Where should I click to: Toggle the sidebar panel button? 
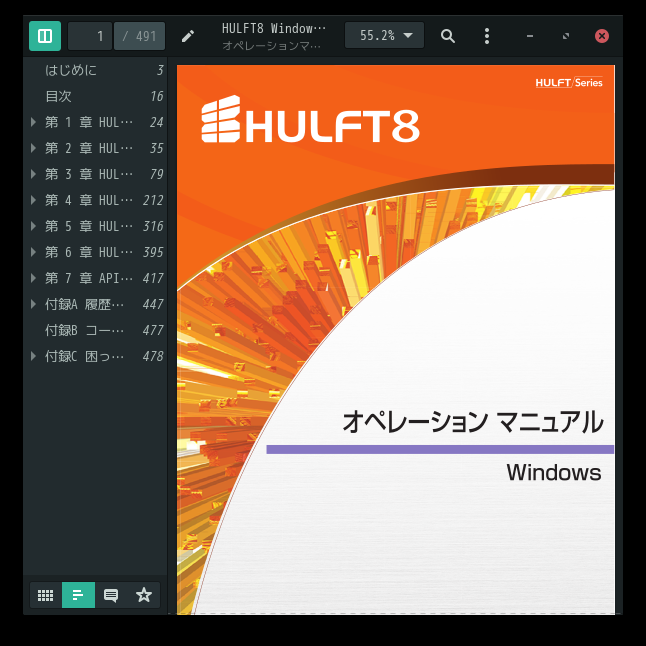45,36
